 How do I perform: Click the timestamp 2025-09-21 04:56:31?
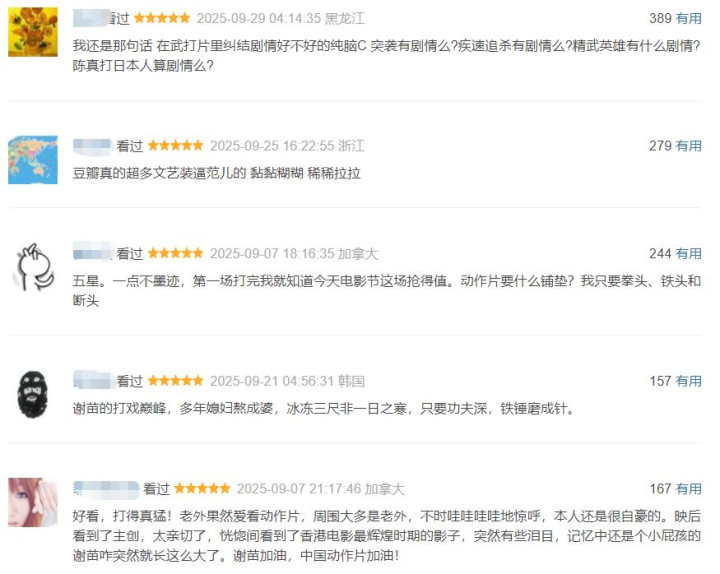click(x=272, y=381)
